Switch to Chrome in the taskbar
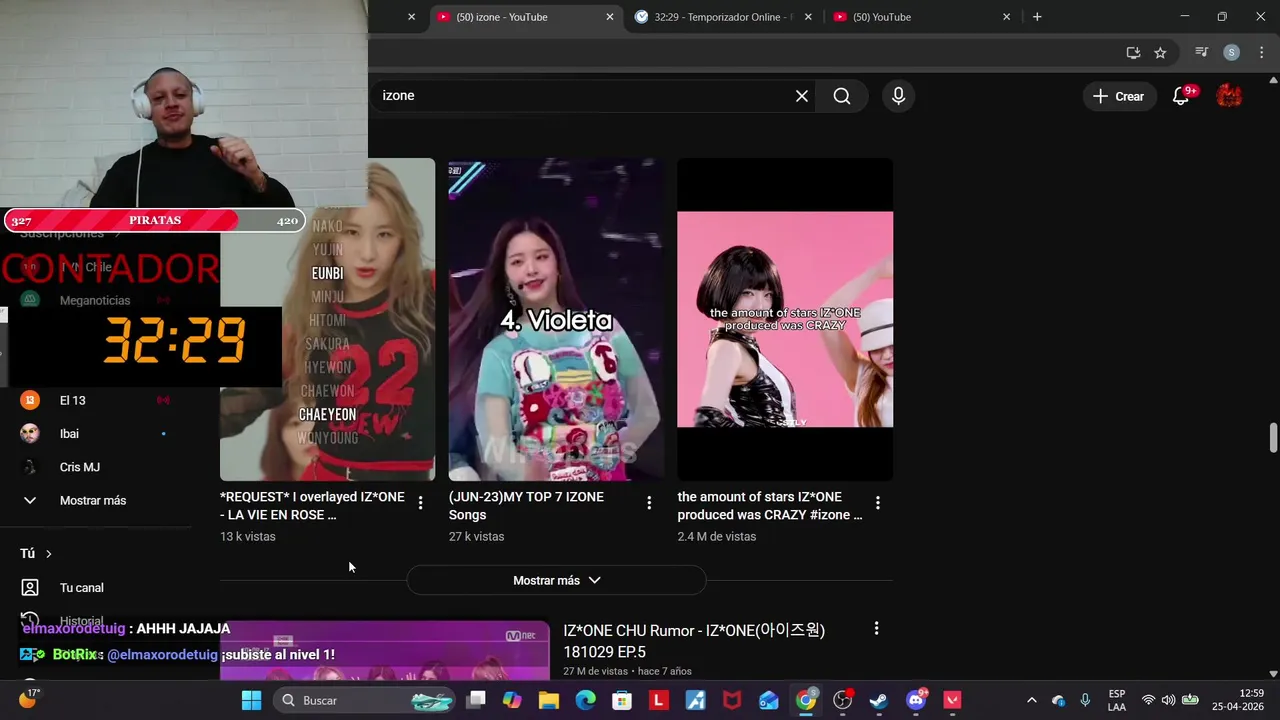 806,700
